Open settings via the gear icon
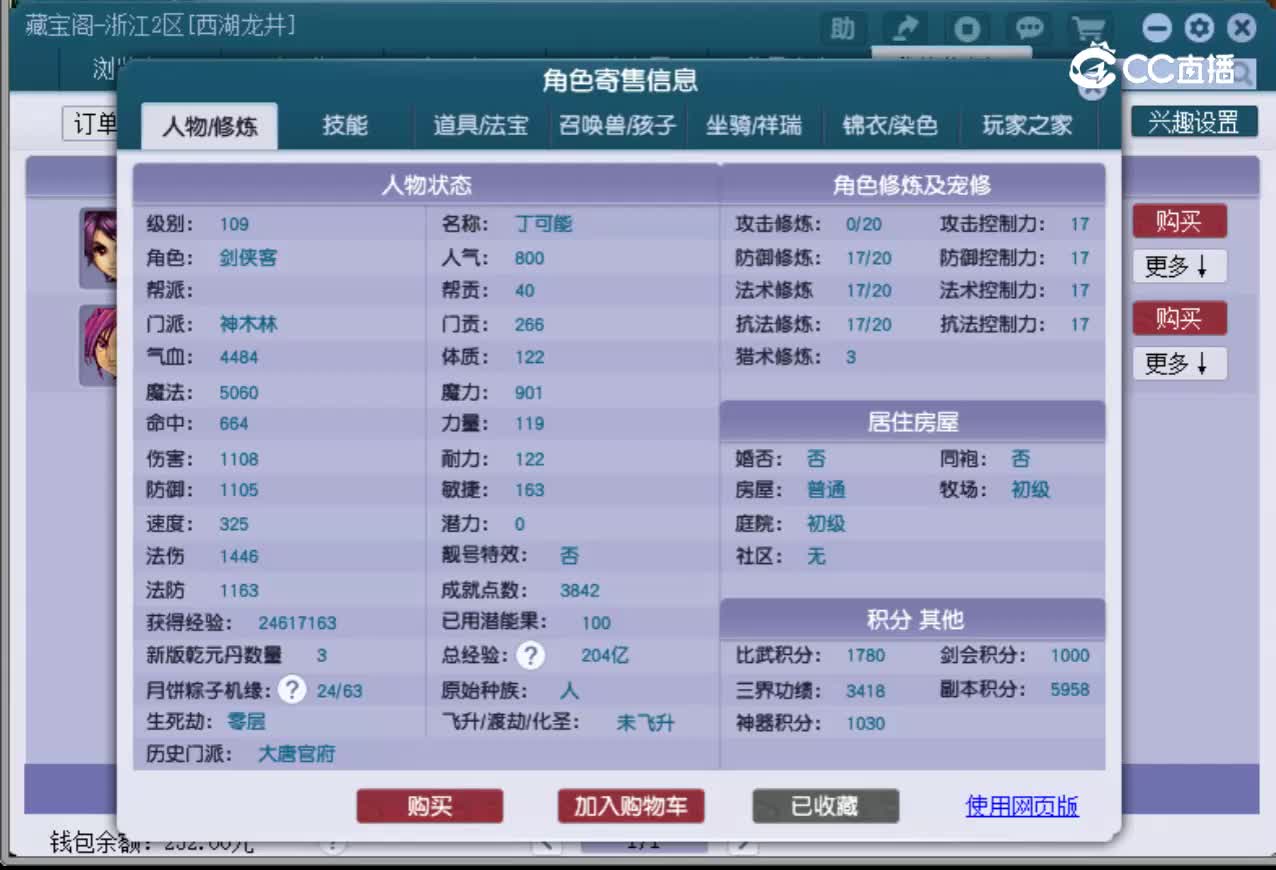 1198,28
